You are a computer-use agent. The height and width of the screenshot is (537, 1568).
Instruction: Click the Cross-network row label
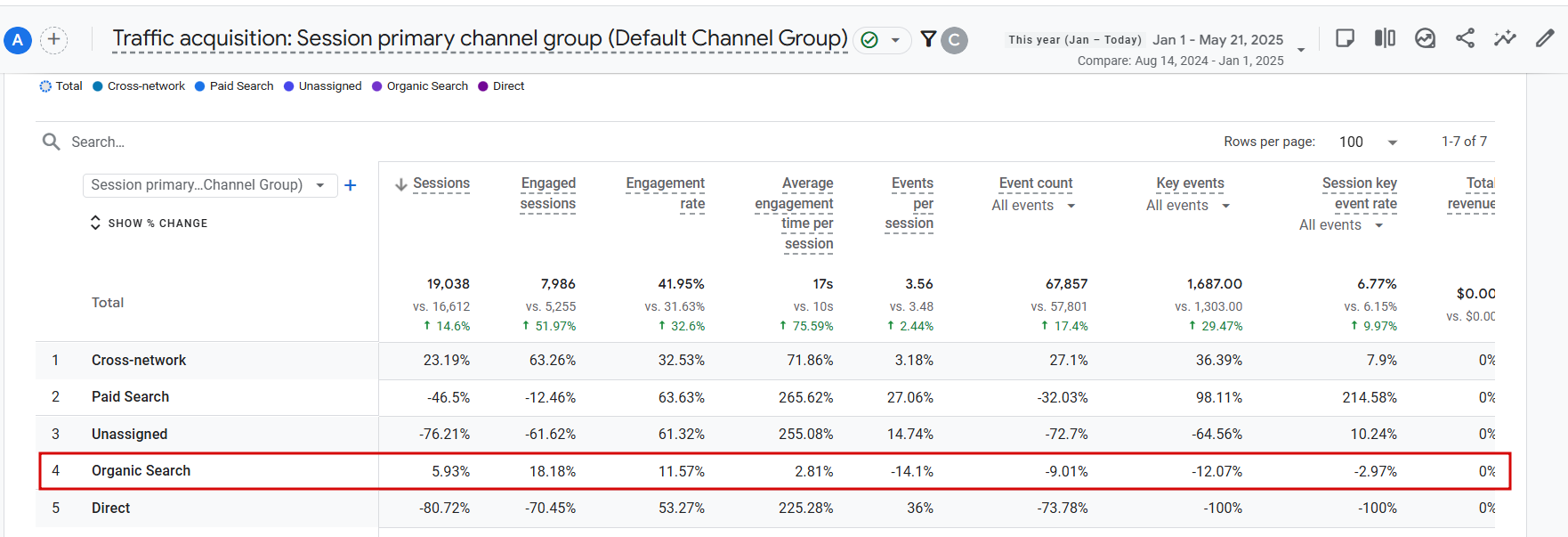[139, 361]
